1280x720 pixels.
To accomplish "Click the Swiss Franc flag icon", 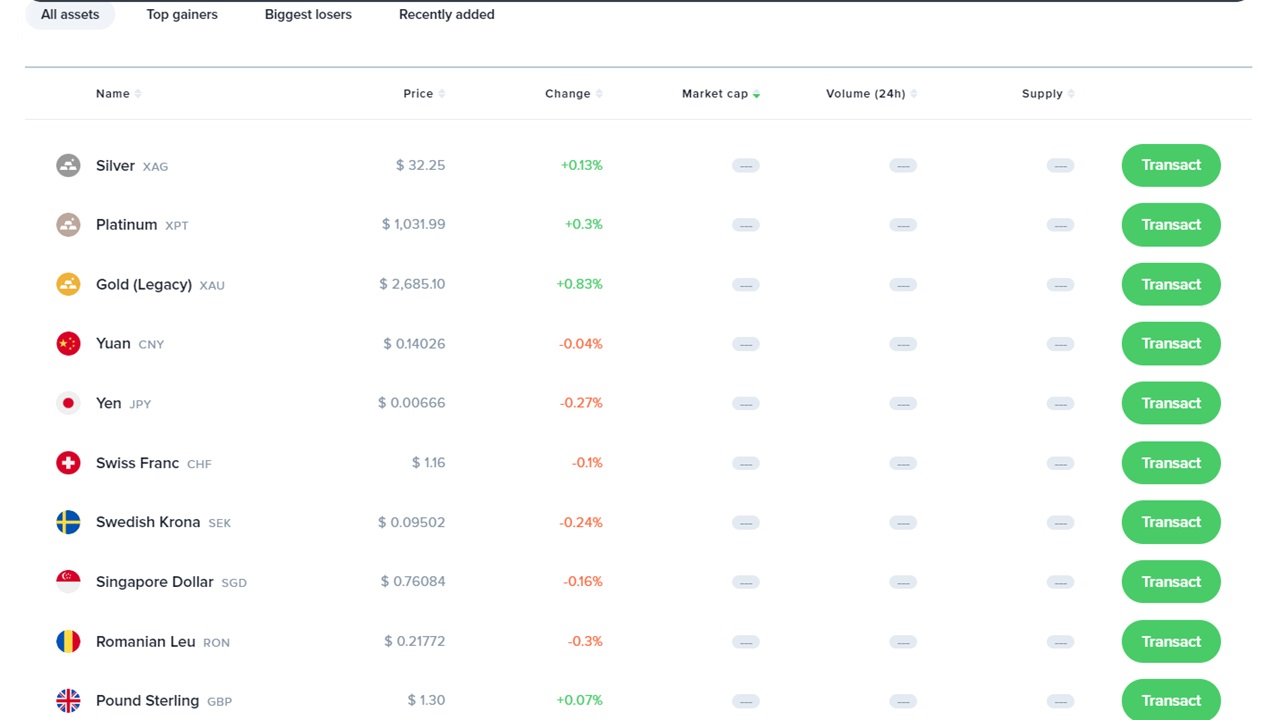I will [68, 463].
